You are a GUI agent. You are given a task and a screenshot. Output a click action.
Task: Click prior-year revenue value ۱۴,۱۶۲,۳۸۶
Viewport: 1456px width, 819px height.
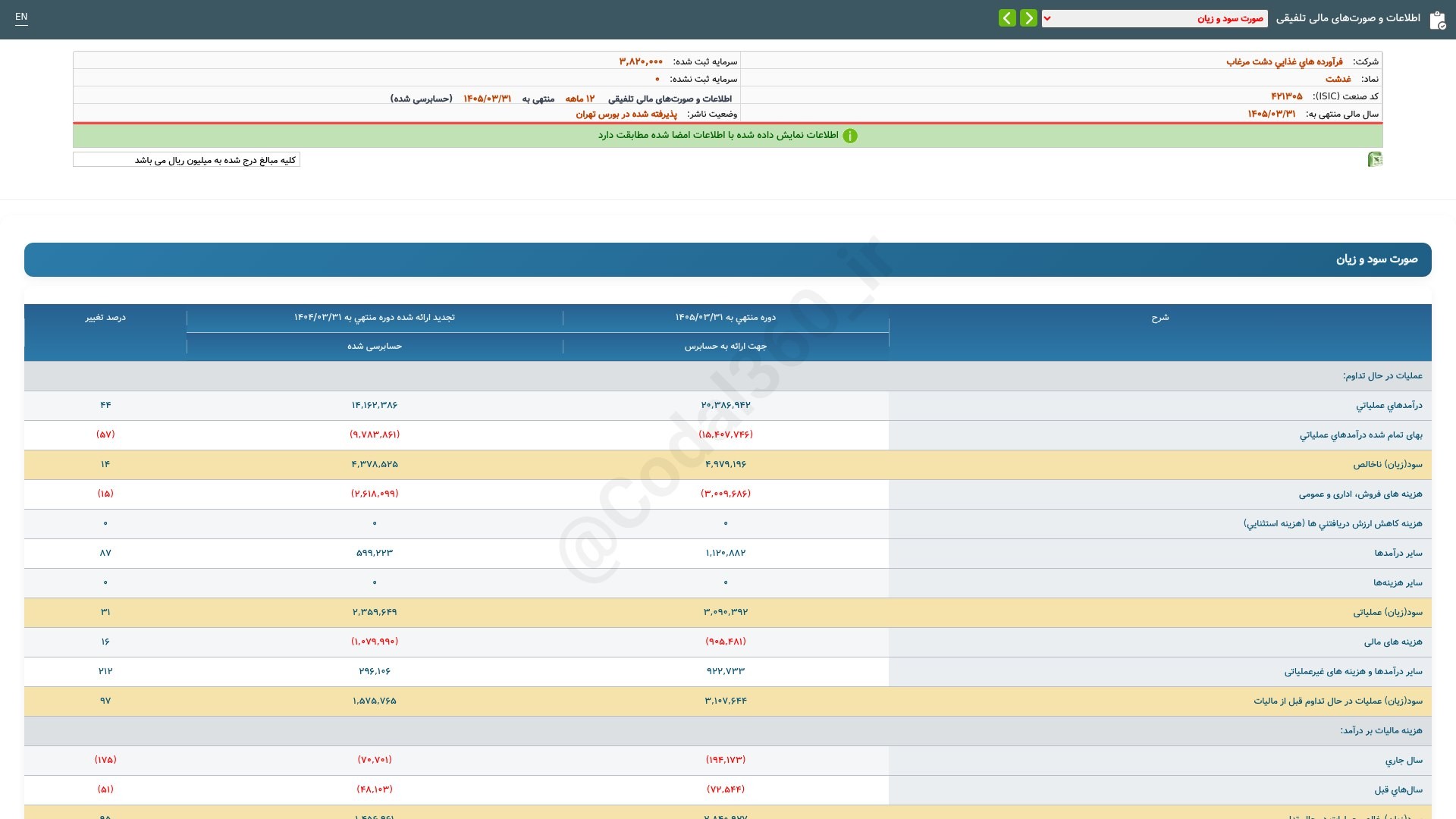(x=375, y=405)
